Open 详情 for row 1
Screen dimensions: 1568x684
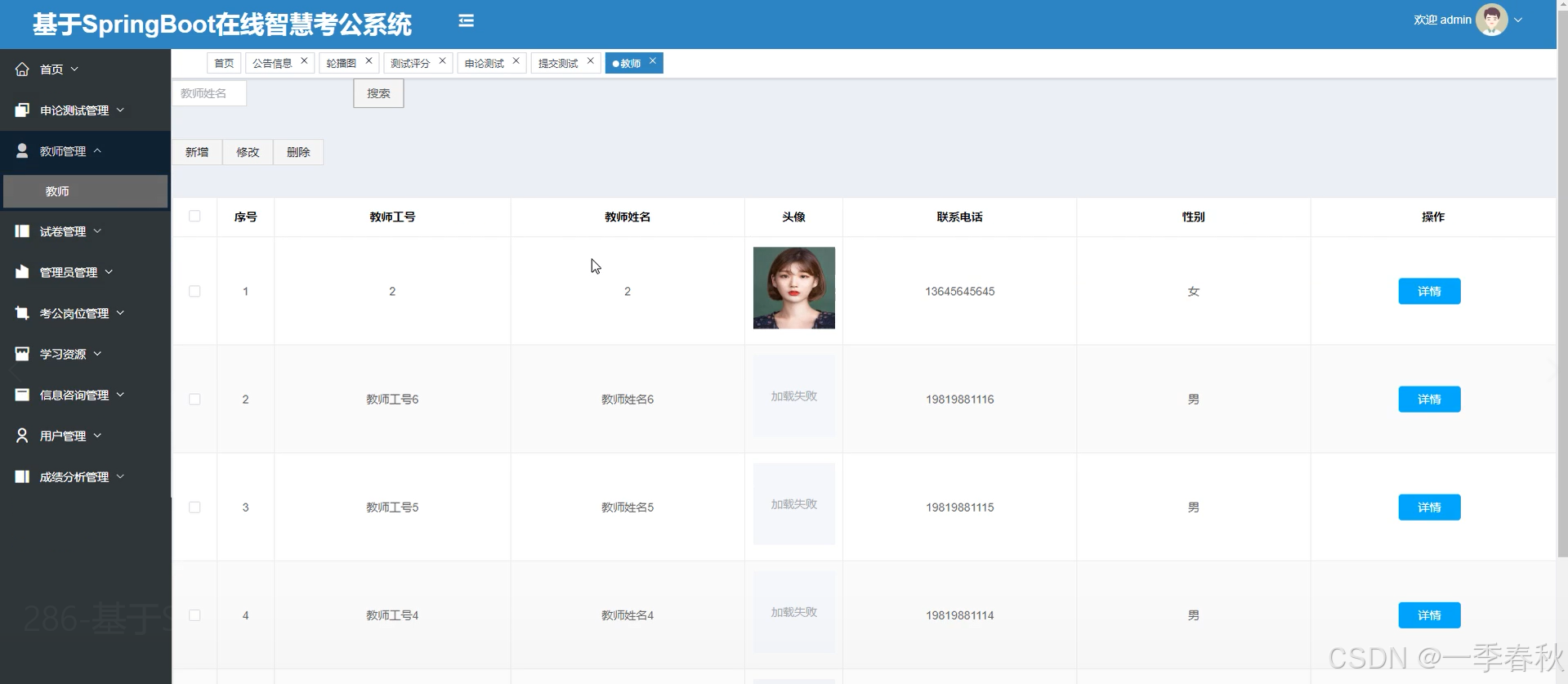pyautogui.click(x=1429, y=291)
